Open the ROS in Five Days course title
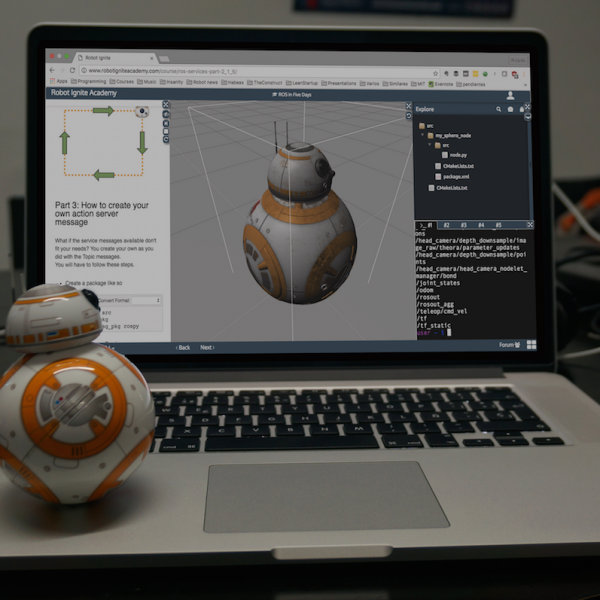This screenshot has width=600, height=600. click(x=292, y=95)
